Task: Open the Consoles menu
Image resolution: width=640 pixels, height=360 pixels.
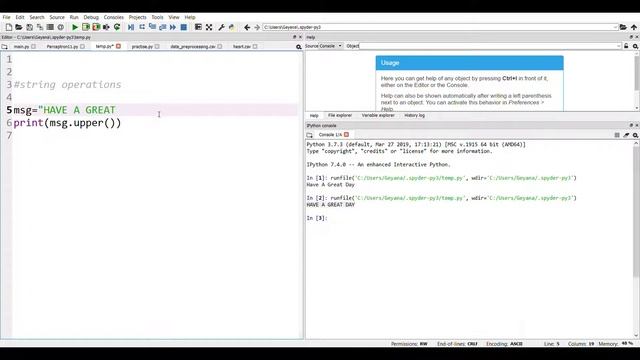Action: (x=114, y=17)
